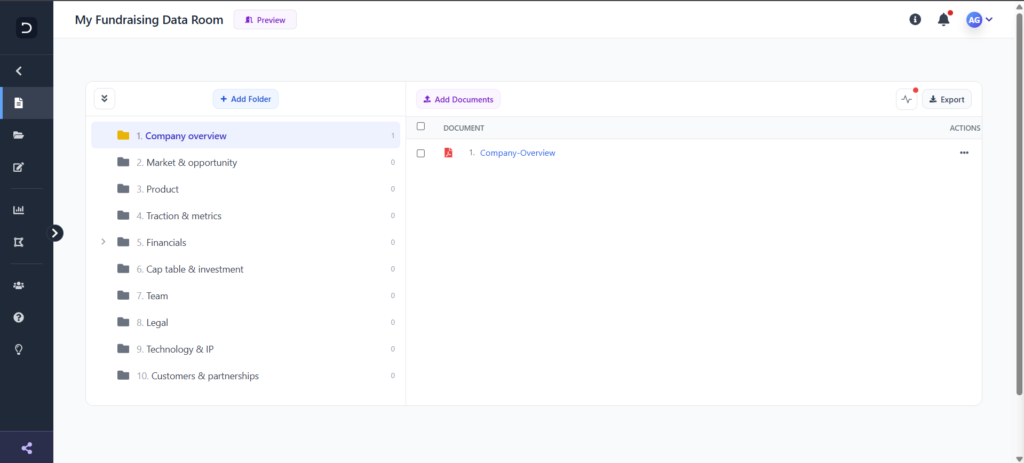This screenshot has height=463, width=1024.
Task: Open the notifications bell icon
Action: [944, 20]
